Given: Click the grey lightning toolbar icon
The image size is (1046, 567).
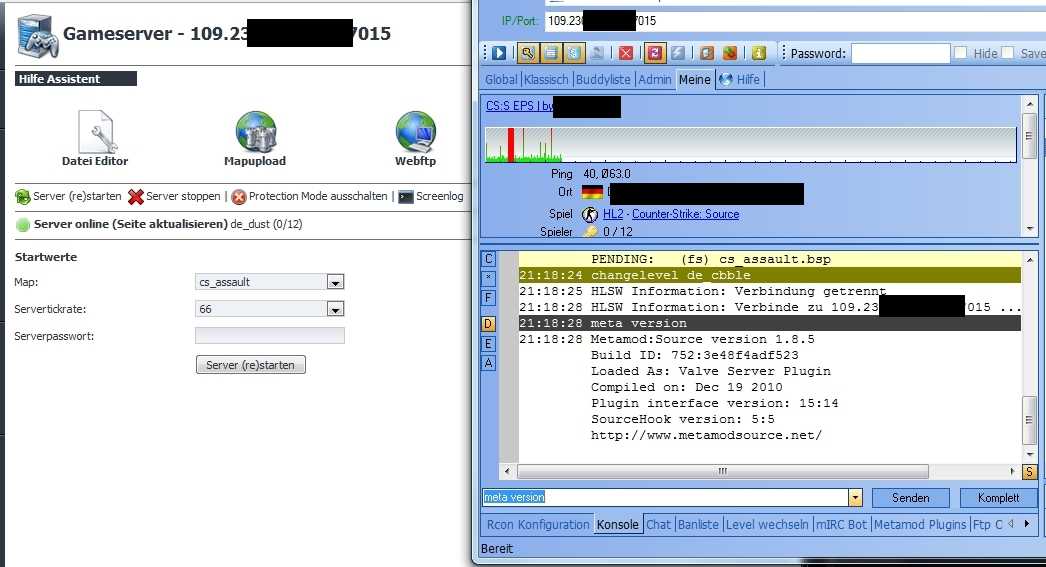Looking at the screenshot, I should (677, 53).
